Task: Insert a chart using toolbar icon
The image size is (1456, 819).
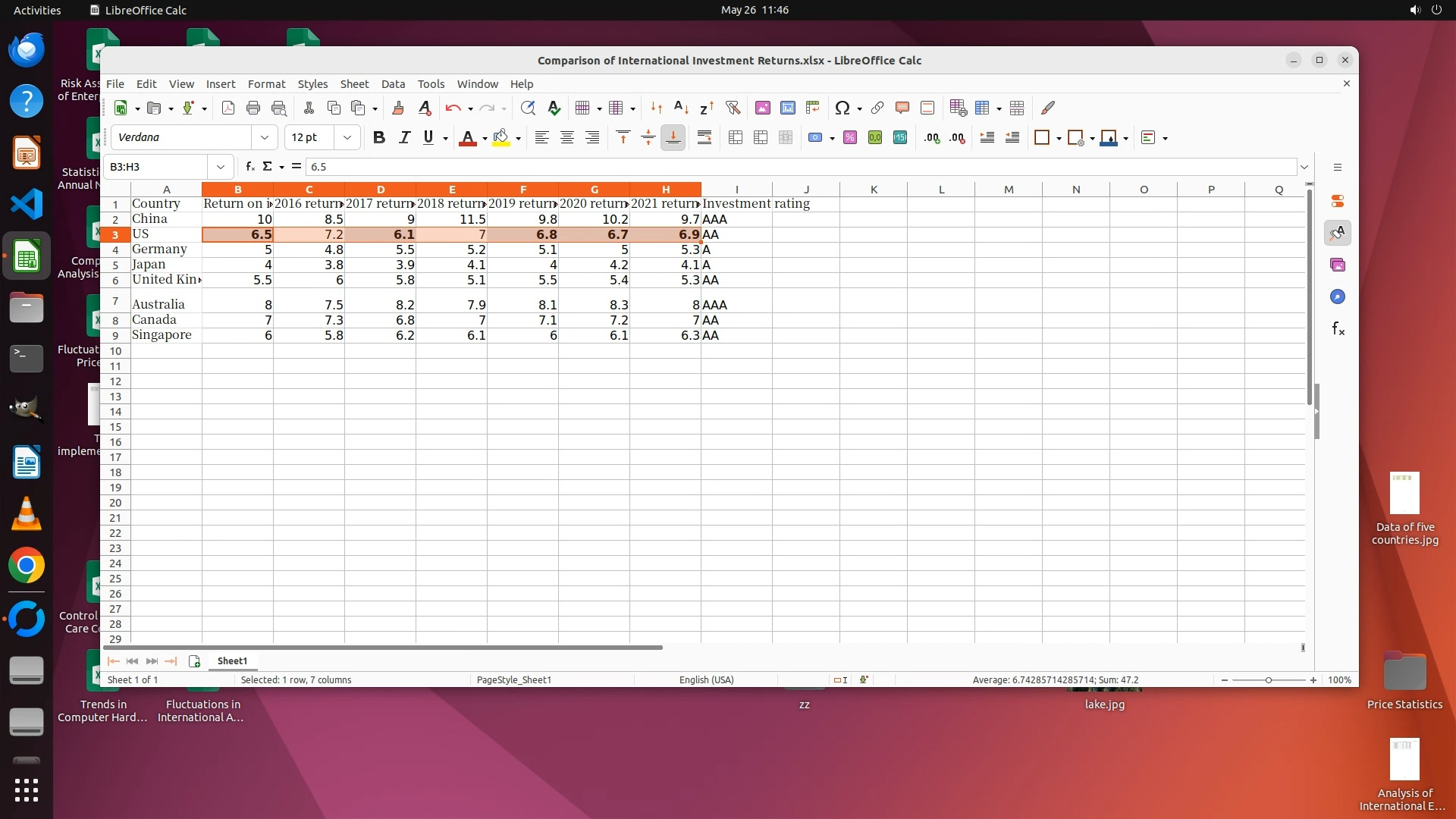Action: [x=788, y=108]
